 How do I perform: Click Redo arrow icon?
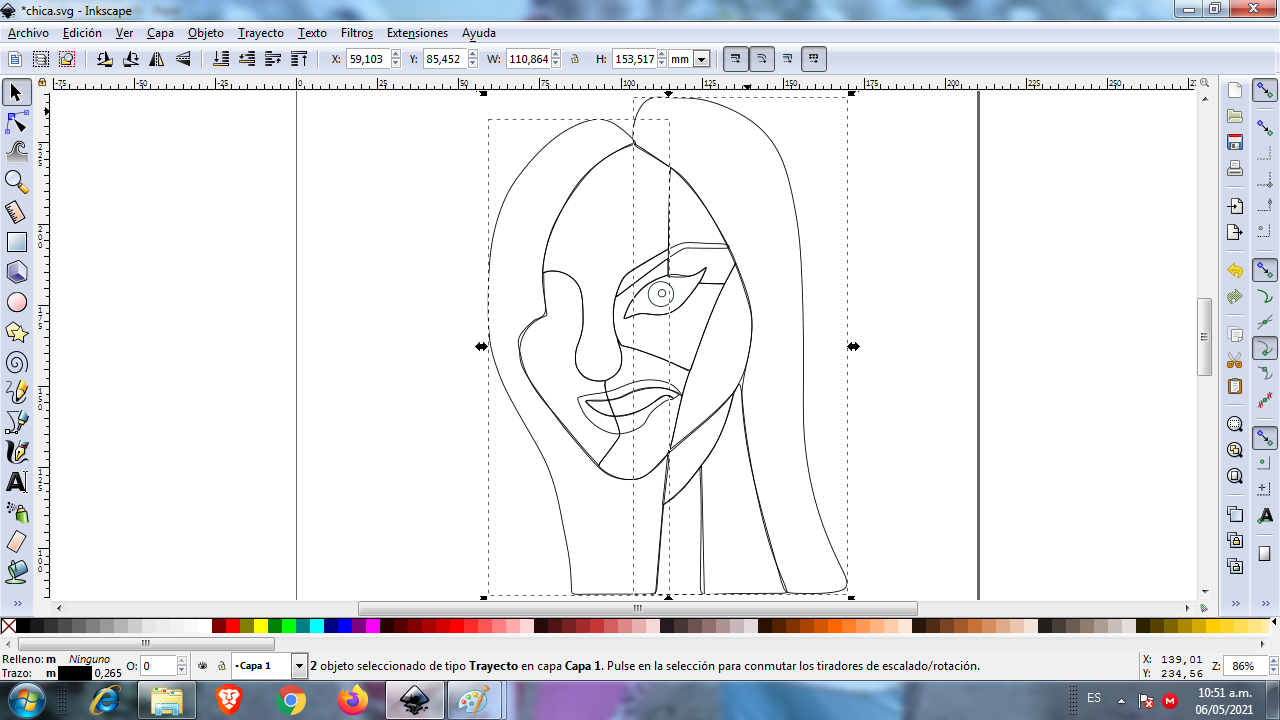1235,297
